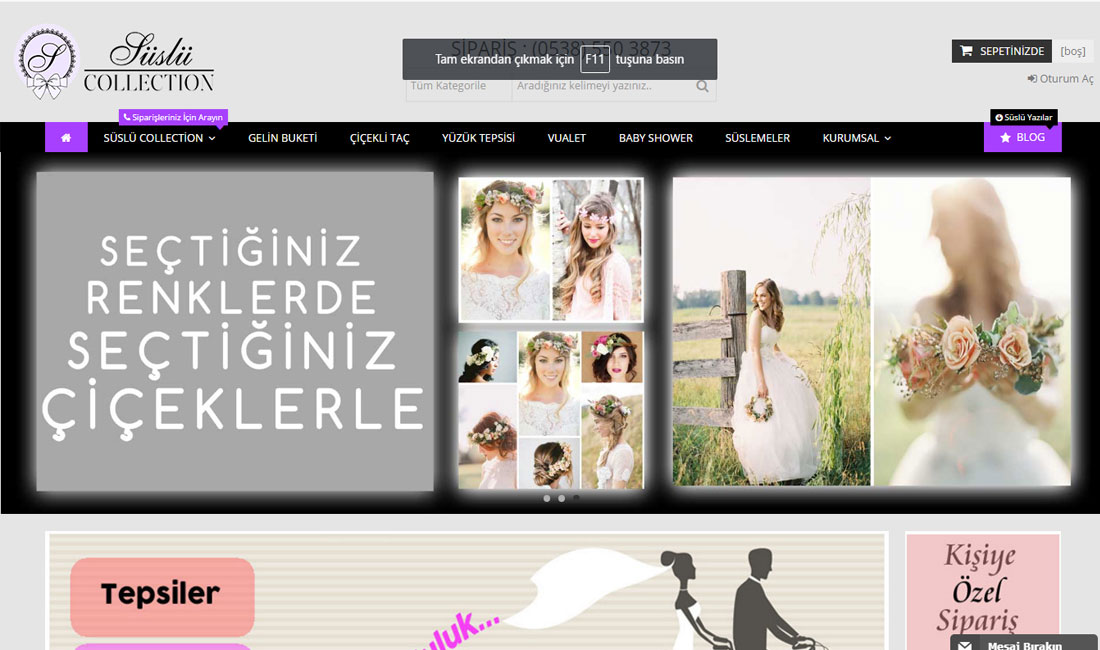
Task: Open the BABY SHOWER menu item
Action: click(656, 138)
